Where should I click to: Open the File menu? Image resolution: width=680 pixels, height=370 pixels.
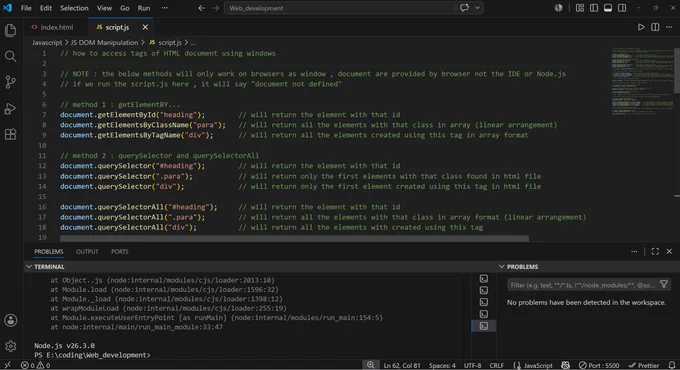click(26, 8)
